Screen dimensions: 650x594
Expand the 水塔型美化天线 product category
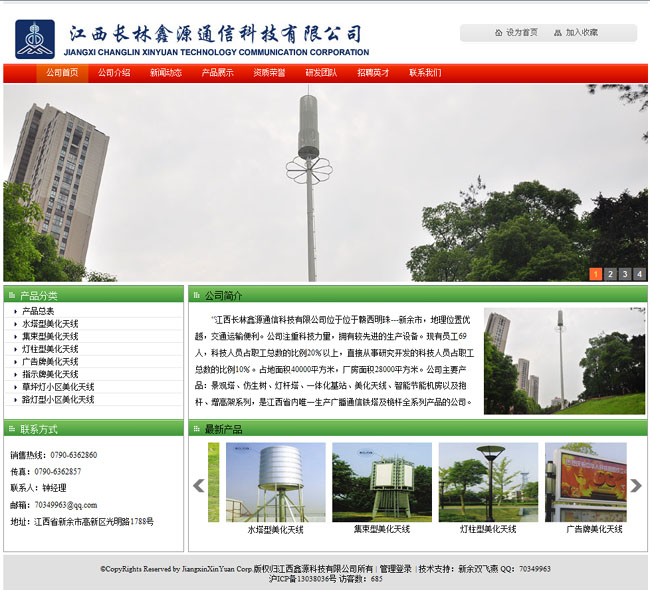click(50, 324)
